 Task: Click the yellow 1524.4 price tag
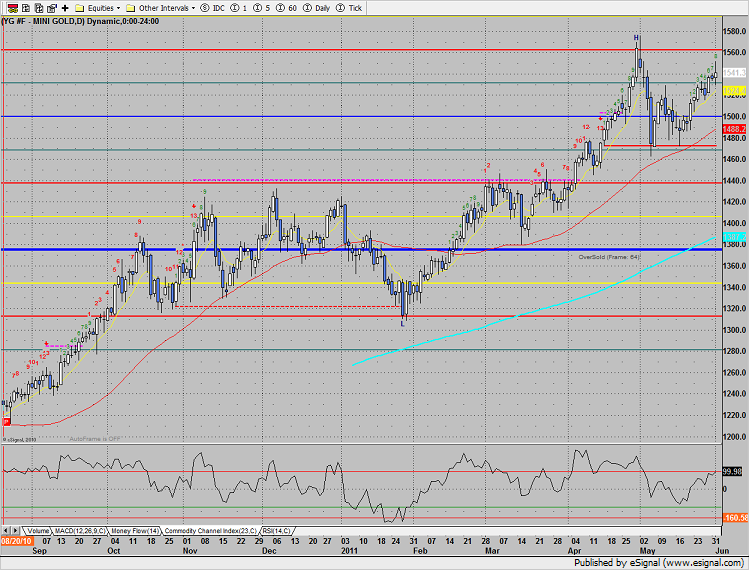point(734,90)
